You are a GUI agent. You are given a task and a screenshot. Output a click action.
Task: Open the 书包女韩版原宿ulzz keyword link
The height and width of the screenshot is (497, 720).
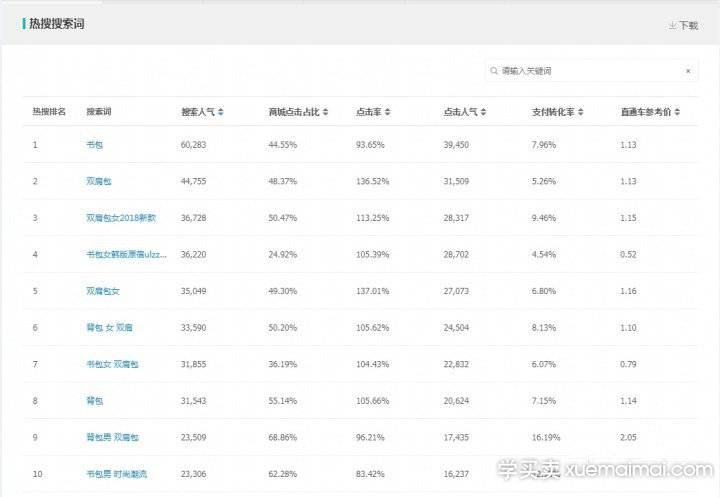click(x=126, y=254)
